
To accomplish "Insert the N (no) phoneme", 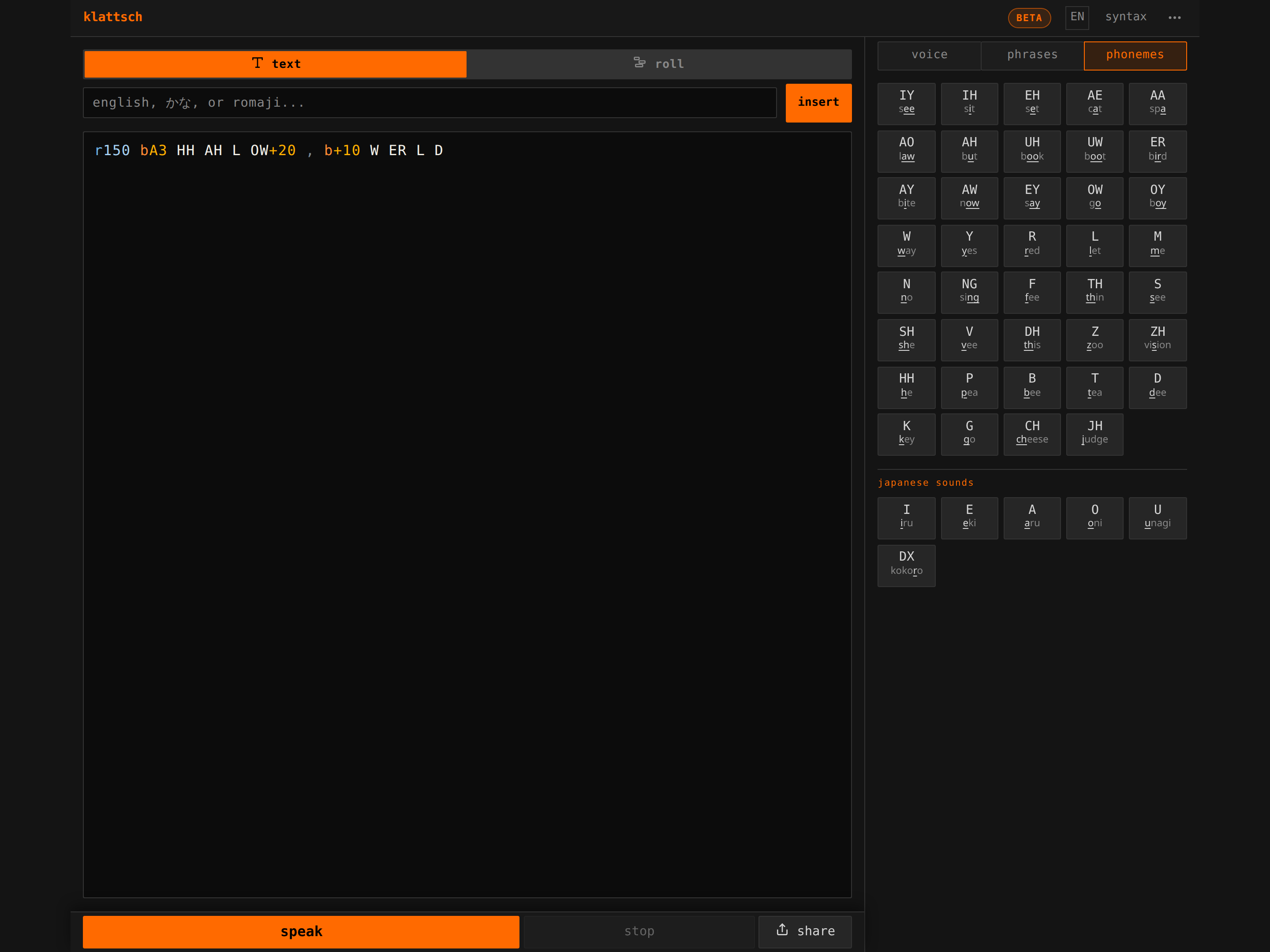I will point(906,293).
